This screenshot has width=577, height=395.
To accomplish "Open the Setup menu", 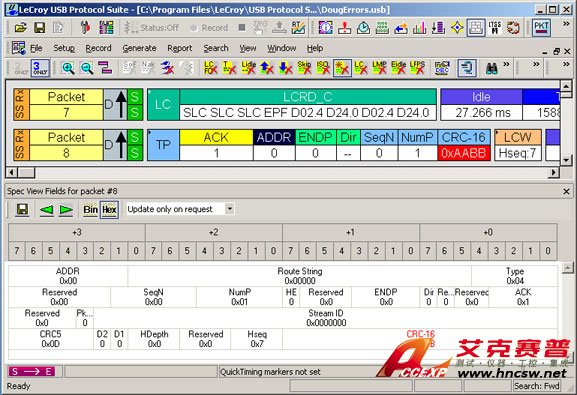I will pyautogui.click(x=64, y=48).
